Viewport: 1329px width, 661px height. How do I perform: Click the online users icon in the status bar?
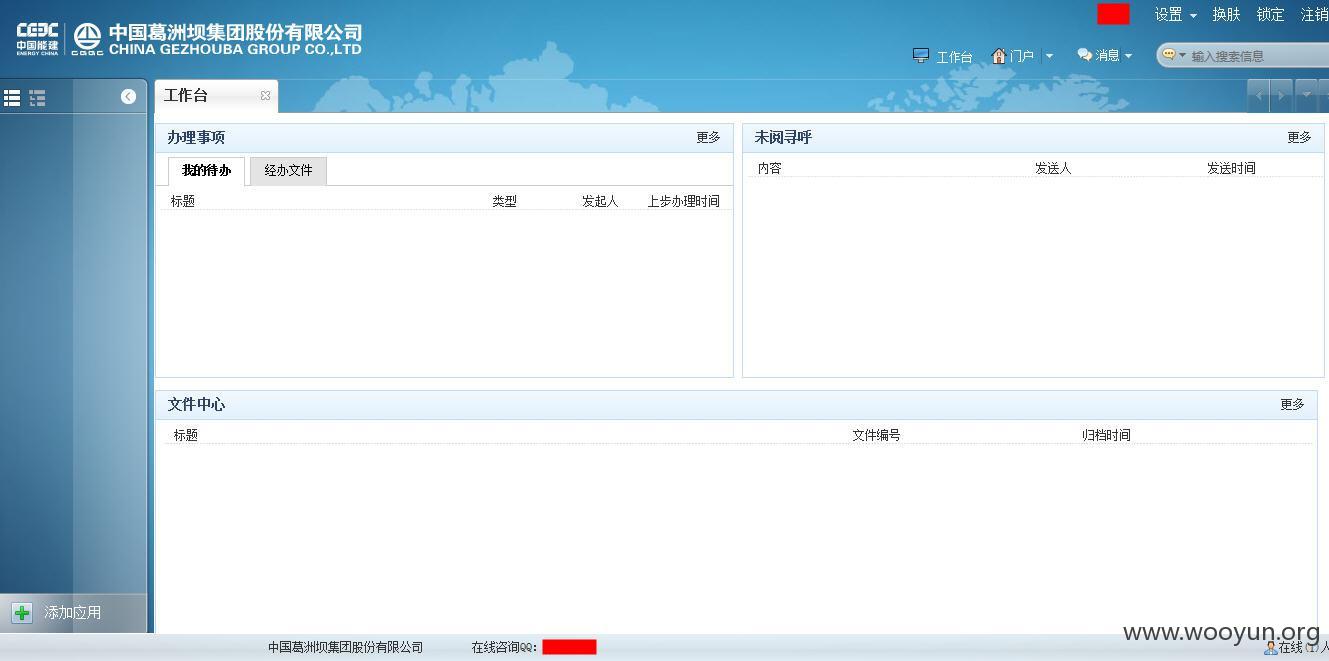[1270, 648]
